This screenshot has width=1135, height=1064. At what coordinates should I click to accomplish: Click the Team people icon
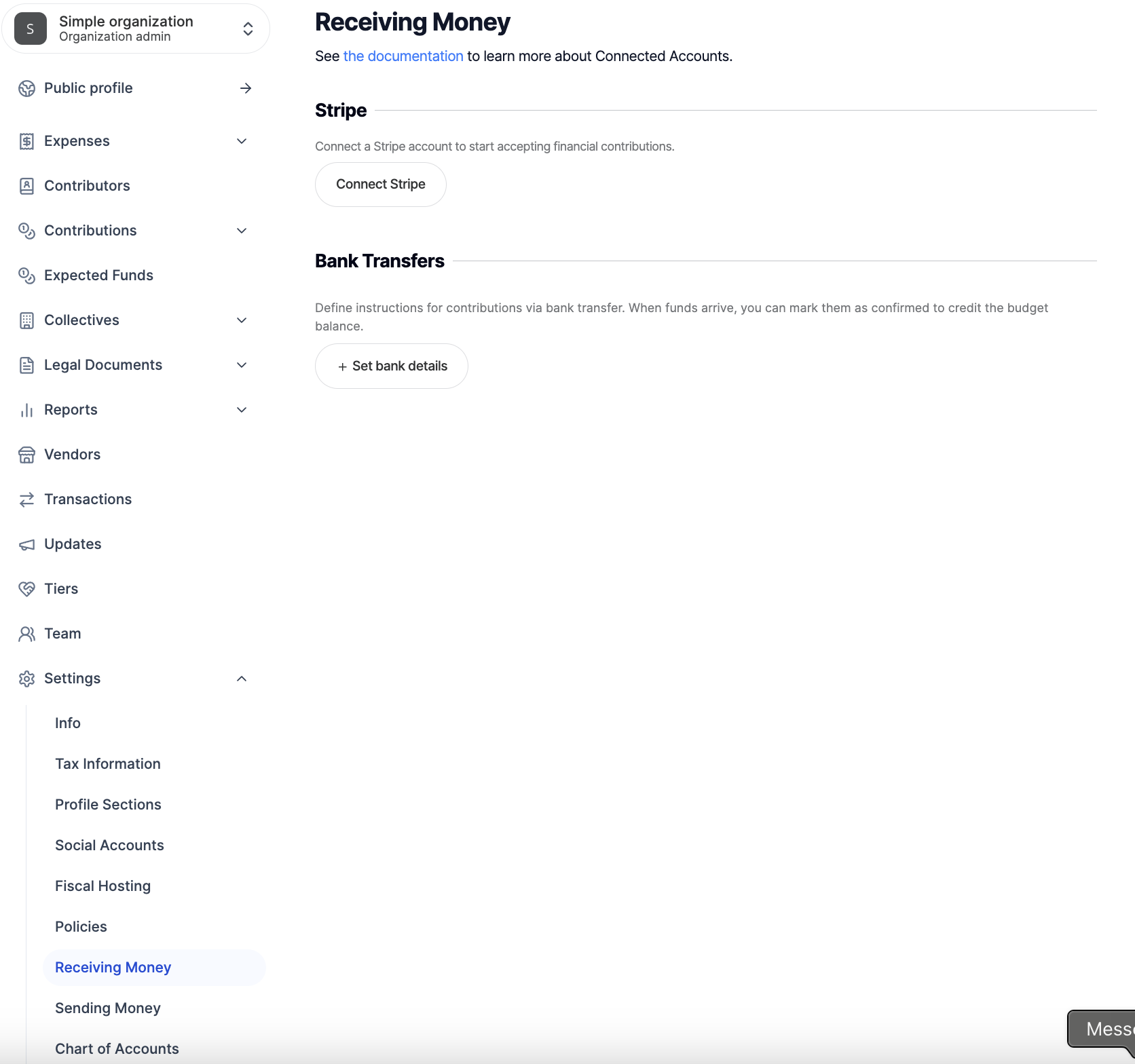[26, 634]
